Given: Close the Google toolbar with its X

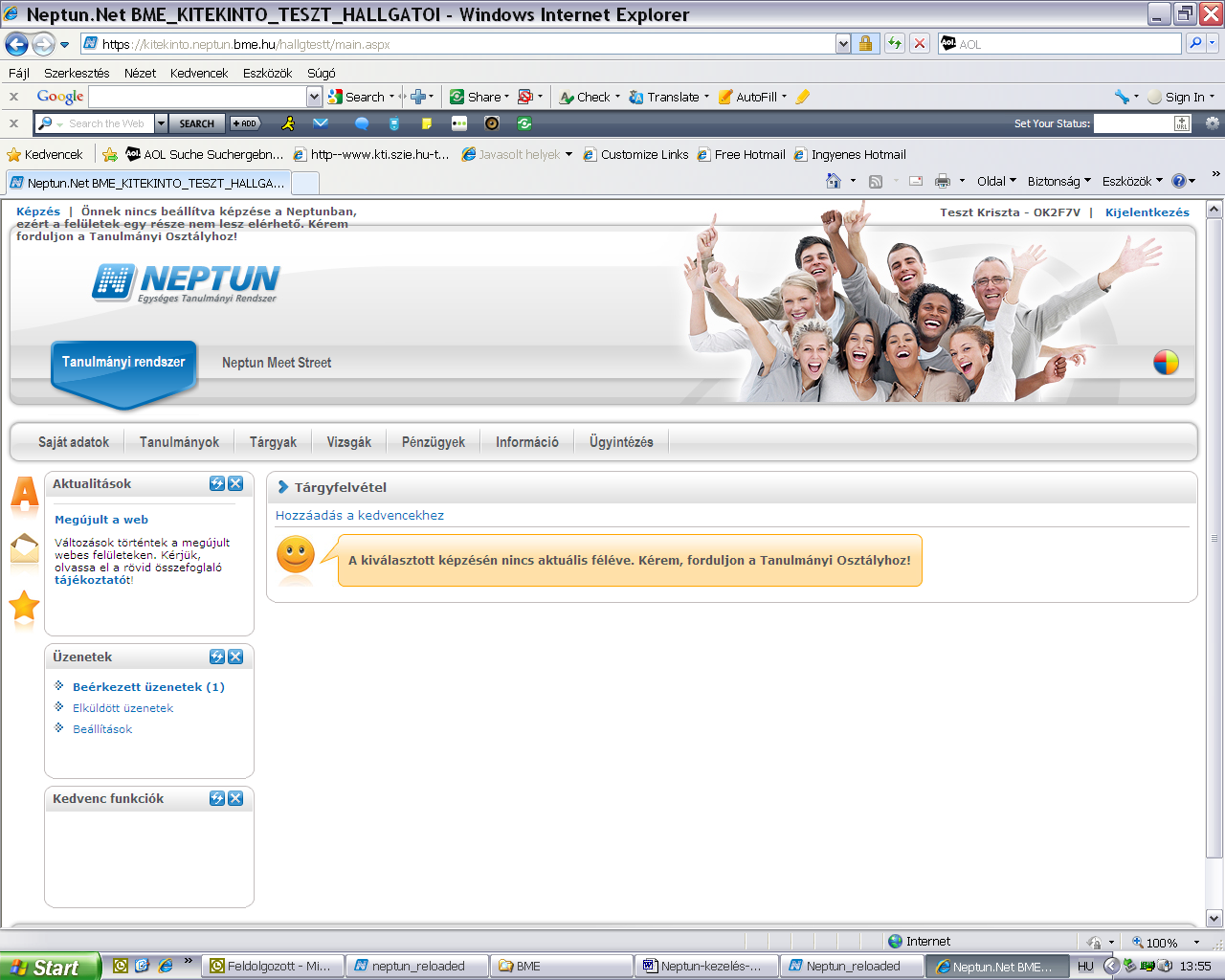Looking at the screenshot, I should click(13, 97).
